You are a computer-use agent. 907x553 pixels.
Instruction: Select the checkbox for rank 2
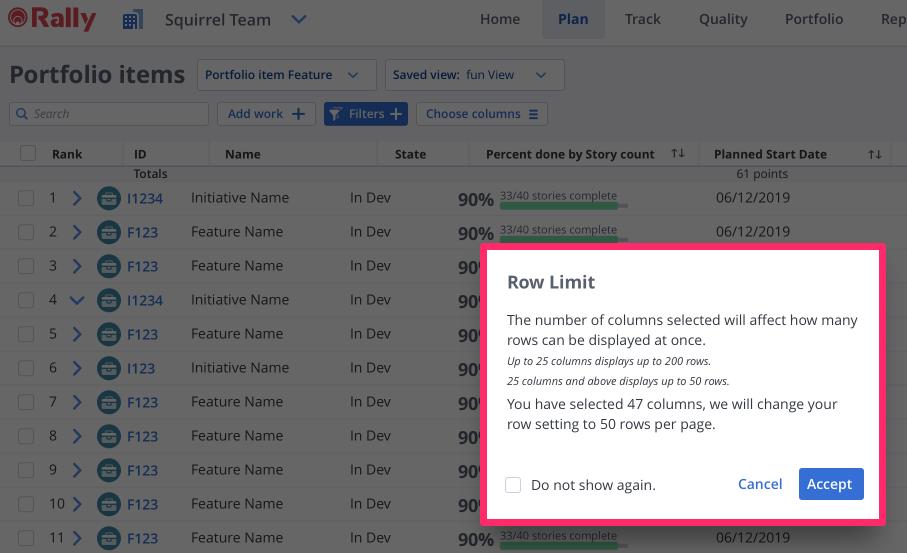point(26,232)
